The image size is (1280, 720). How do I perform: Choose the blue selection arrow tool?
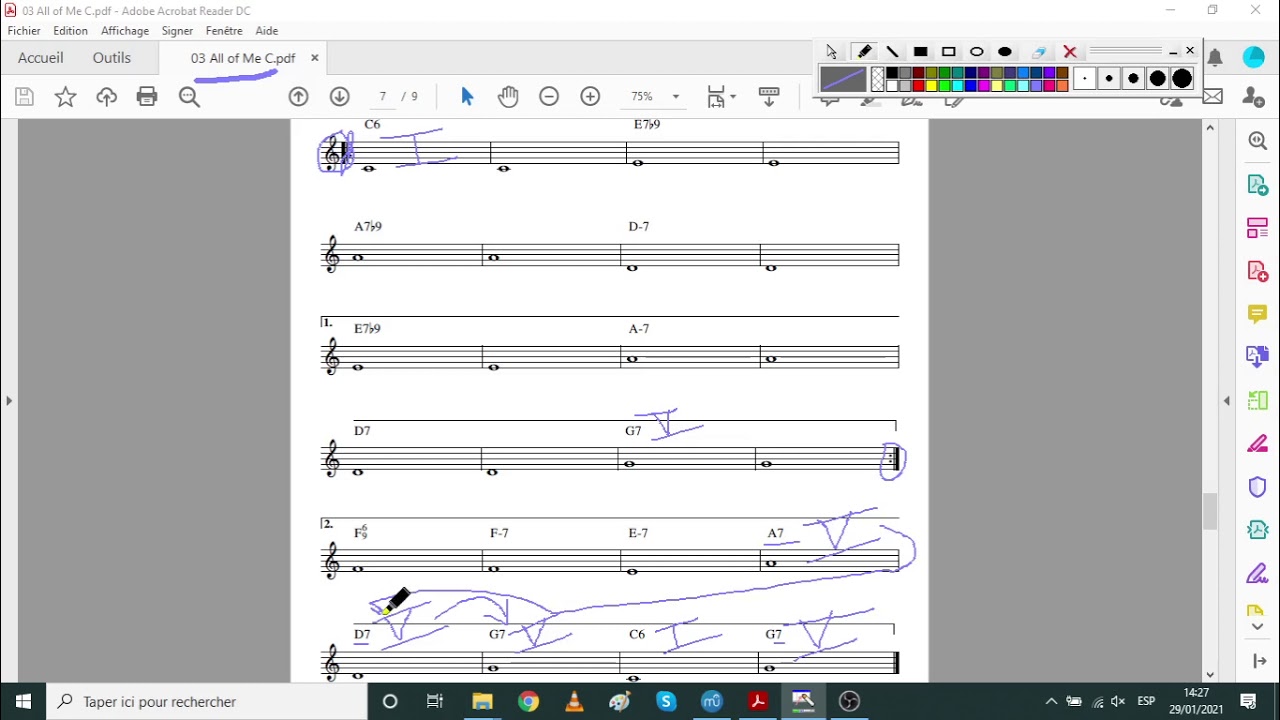point(467,96)
